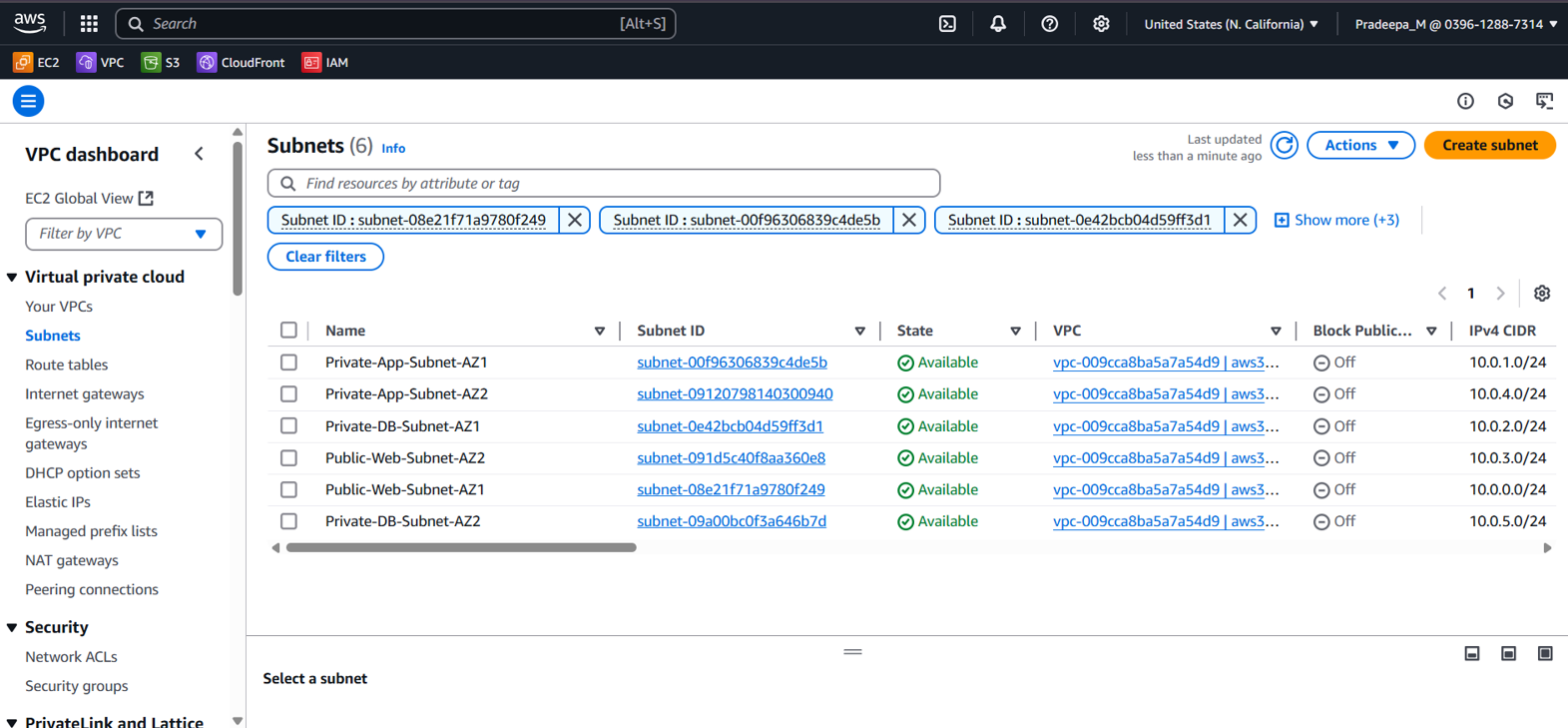Set the split panel to medium view
This screenshot has width=1568, height=728.
click(x=1508, y=653)
